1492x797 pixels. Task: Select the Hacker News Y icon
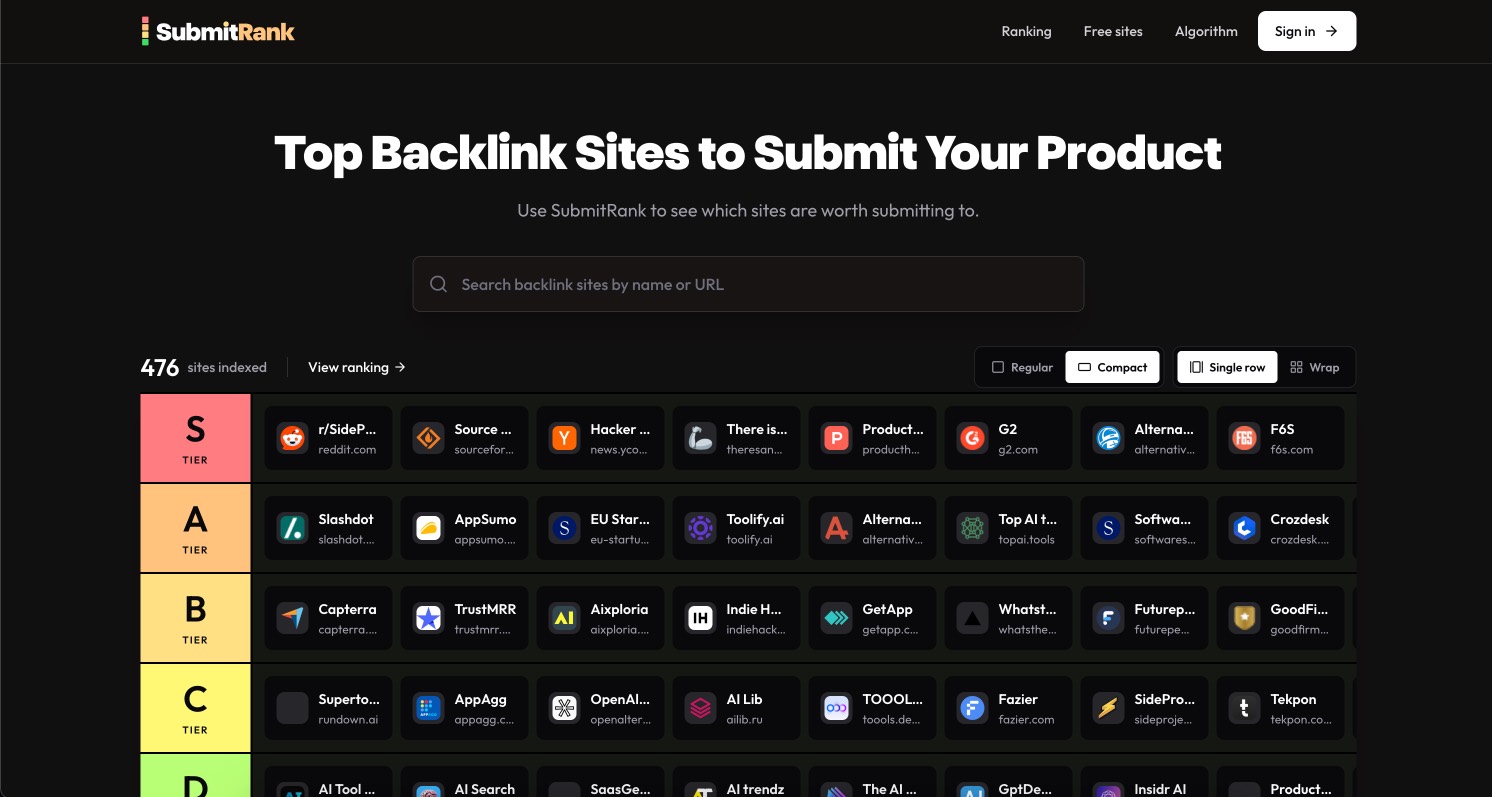point(565,438)
